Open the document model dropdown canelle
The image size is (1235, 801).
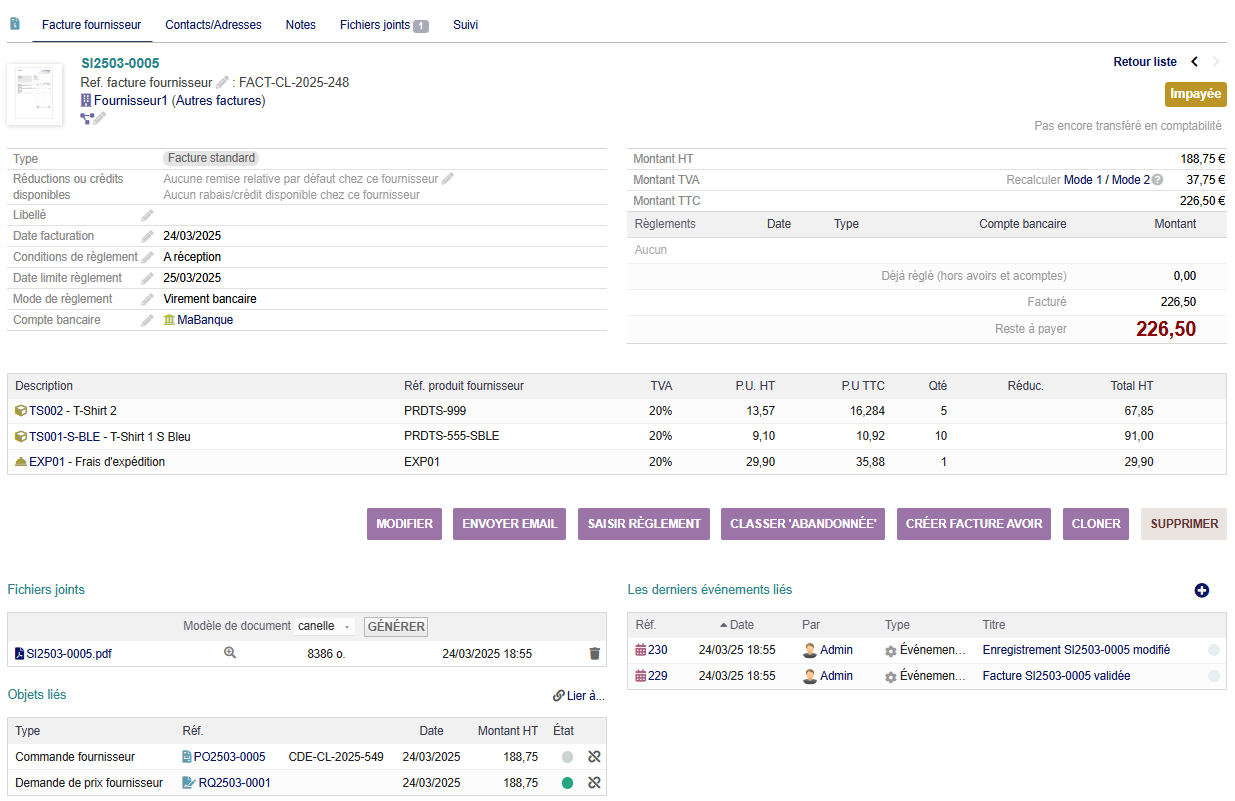(325, 627)
